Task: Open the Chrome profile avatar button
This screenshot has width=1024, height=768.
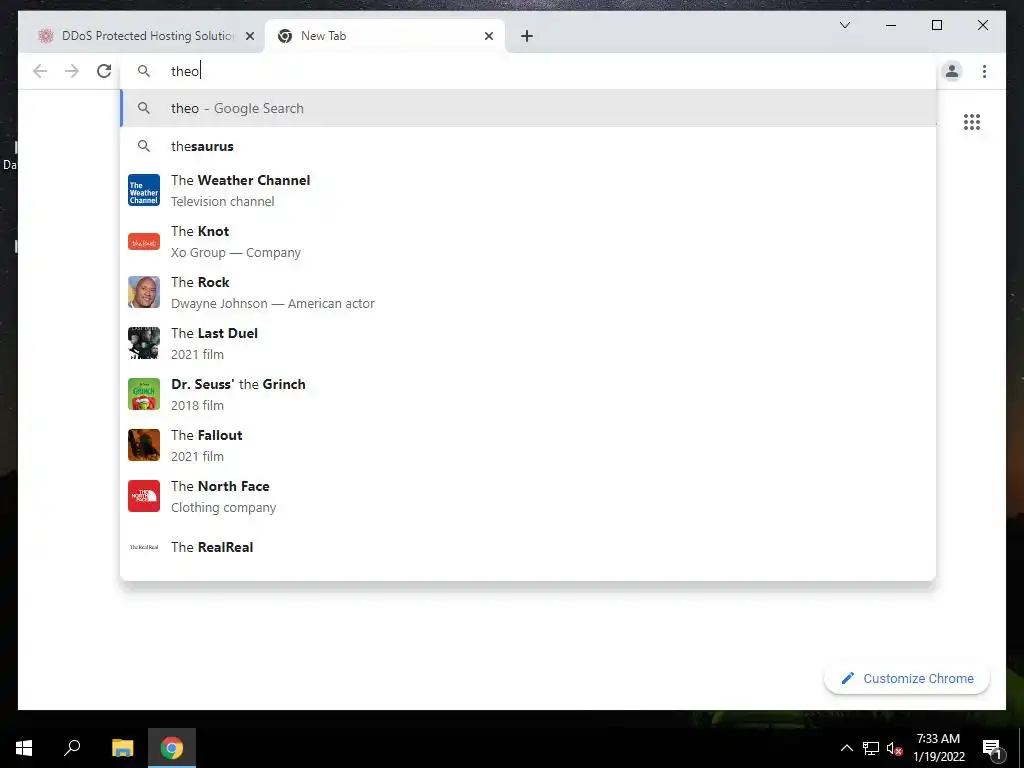Action: point(952,71)
